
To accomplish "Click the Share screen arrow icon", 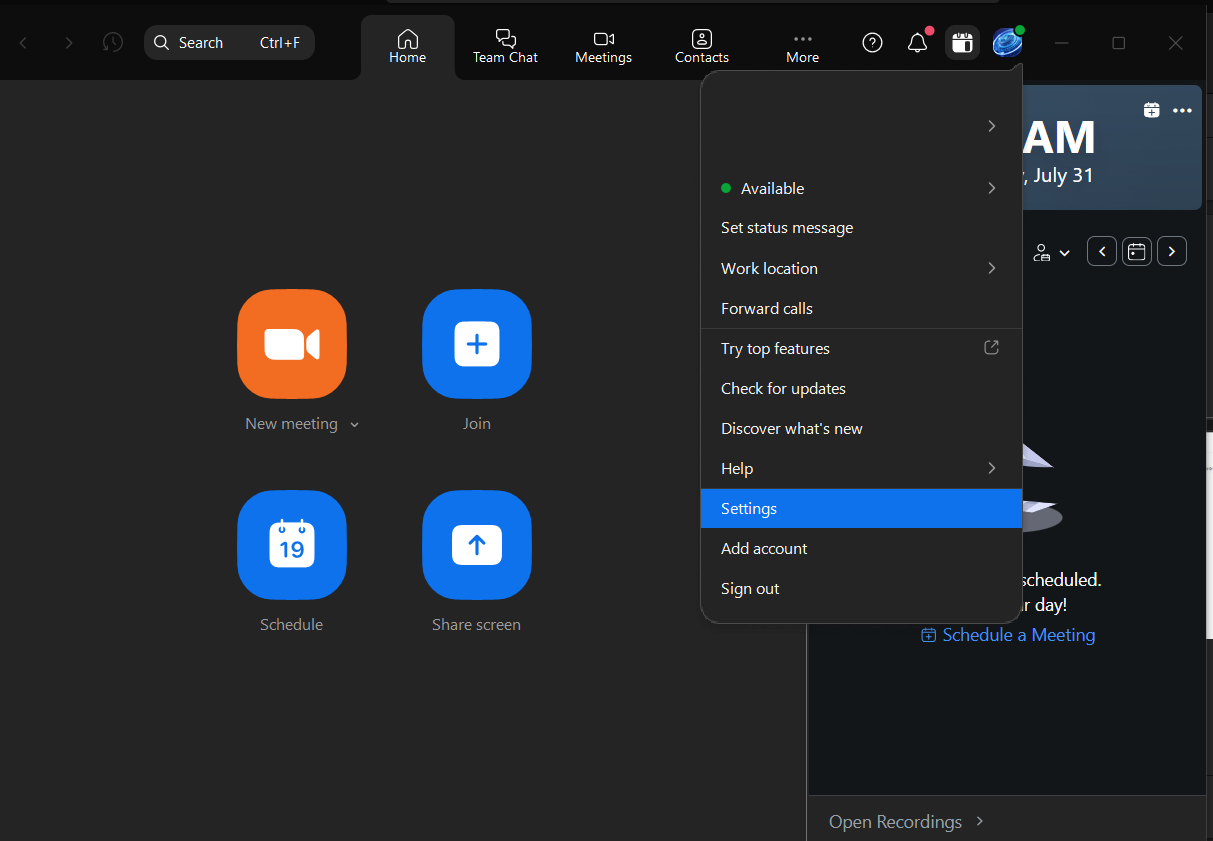I will click(476, 545).
